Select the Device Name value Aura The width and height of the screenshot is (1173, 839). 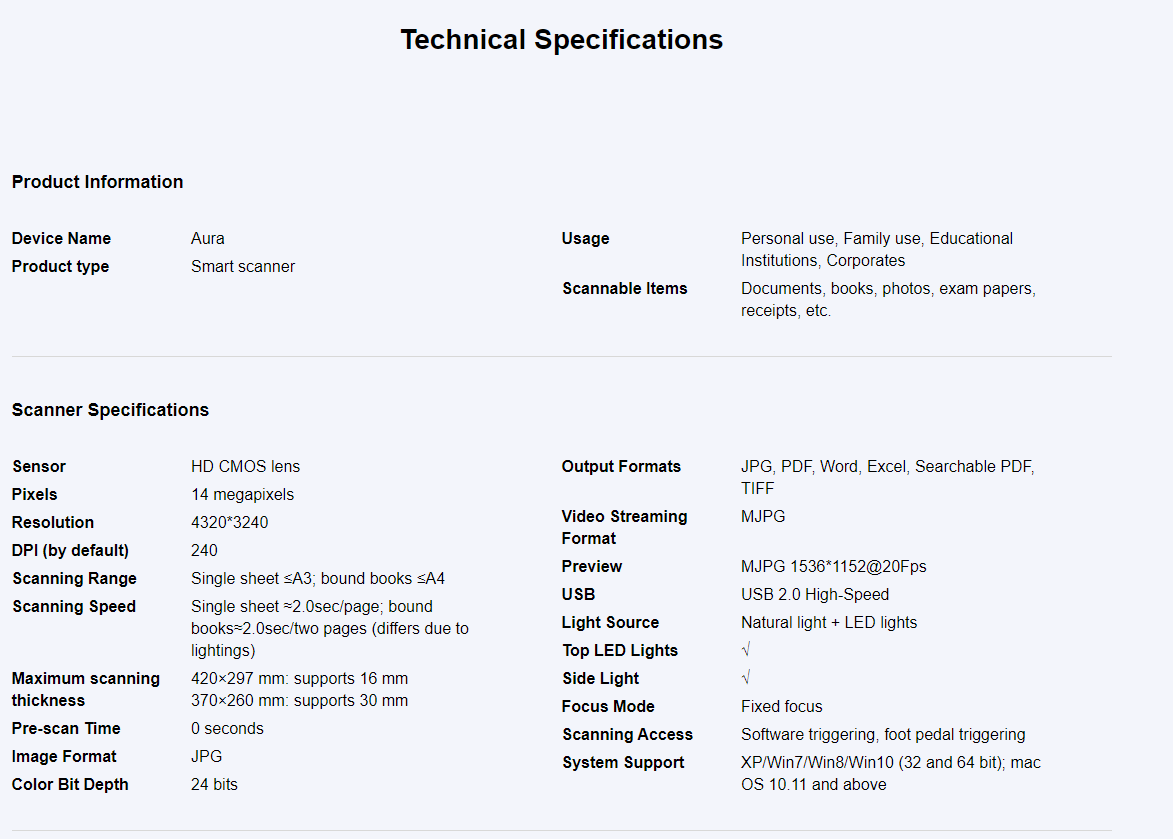[x=207, y=239]
